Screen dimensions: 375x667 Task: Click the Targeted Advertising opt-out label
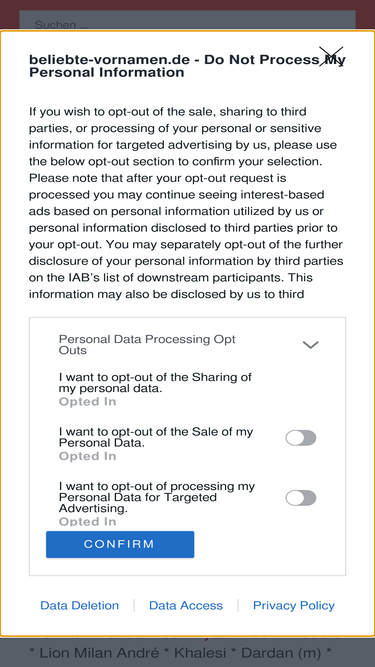[157, 497]
